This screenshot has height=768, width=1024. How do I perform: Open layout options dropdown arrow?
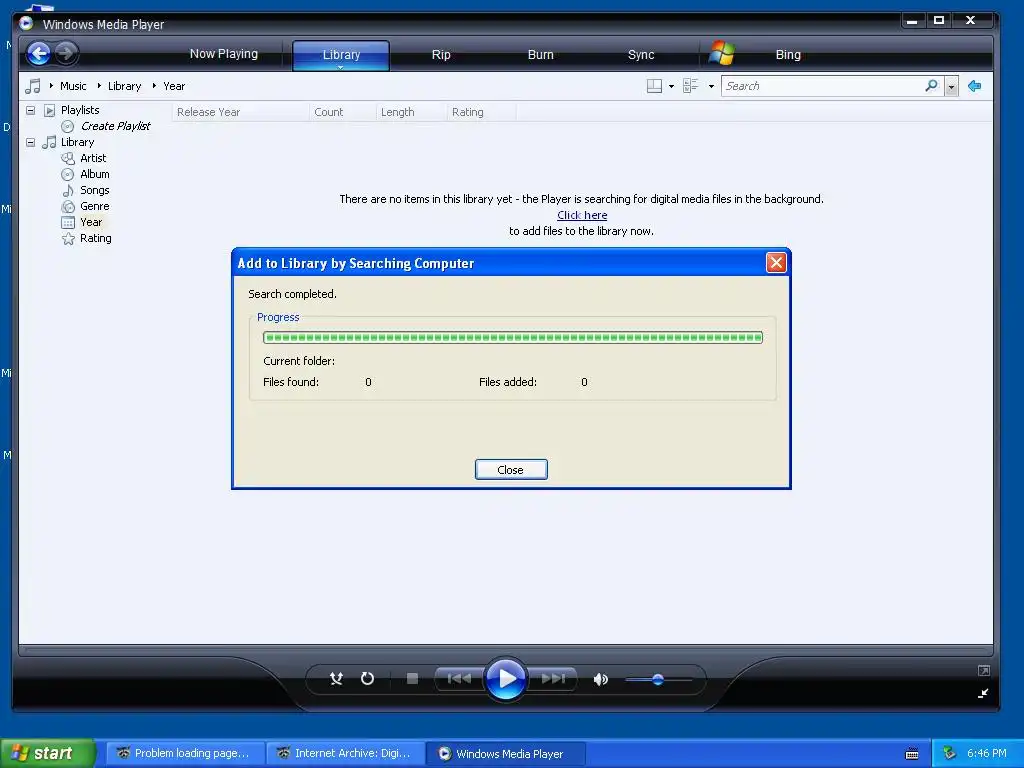[671, 86]
